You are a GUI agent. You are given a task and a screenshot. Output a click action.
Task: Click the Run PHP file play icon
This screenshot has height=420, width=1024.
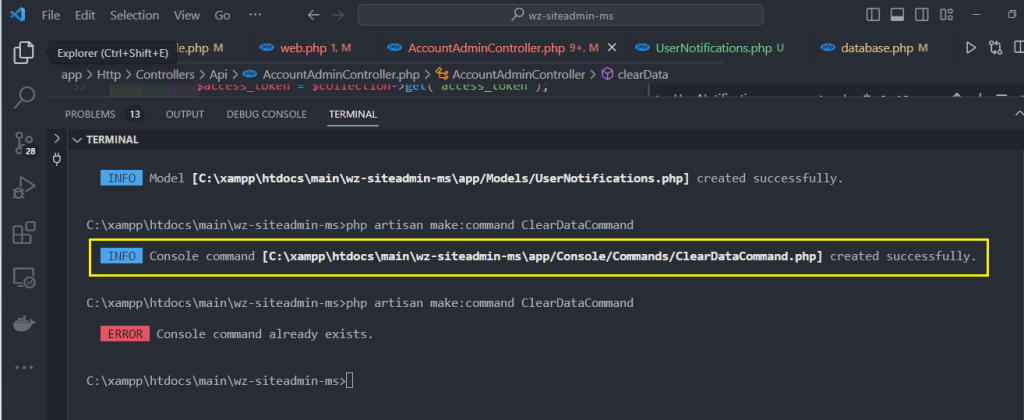coord(969,48)
